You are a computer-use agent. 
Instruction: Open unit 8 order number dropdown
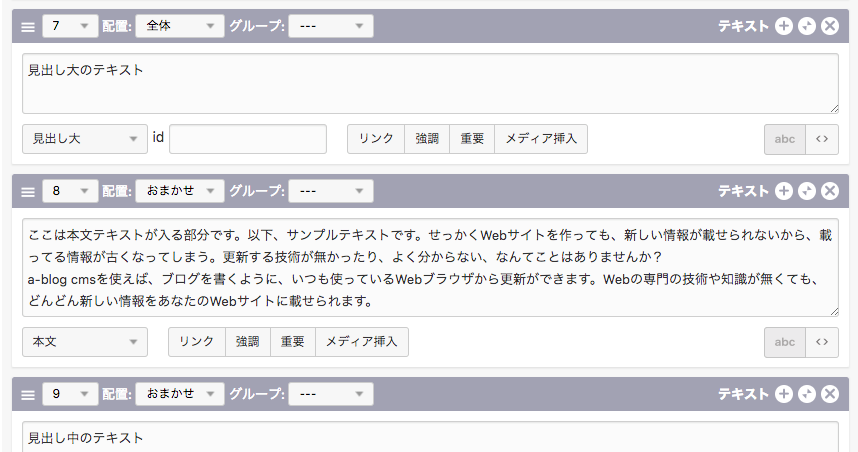(70, 190)
